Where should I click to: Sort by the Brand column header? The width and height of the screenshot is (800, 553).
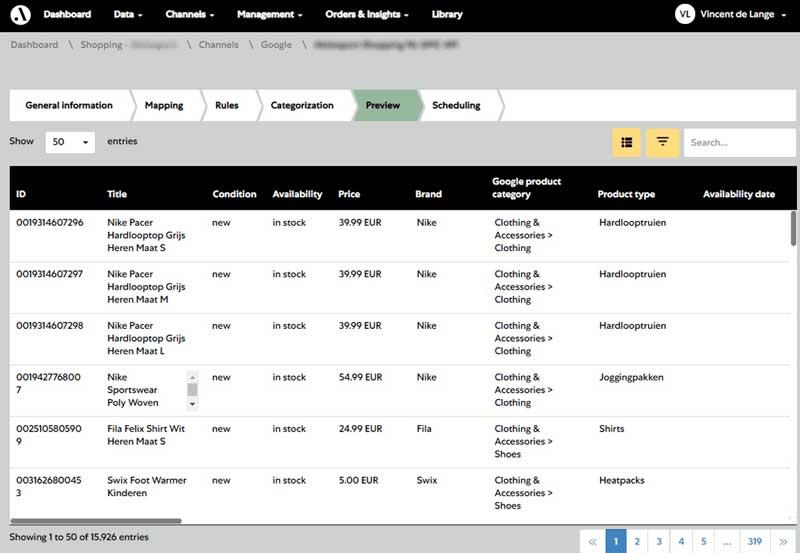[428, 194]
